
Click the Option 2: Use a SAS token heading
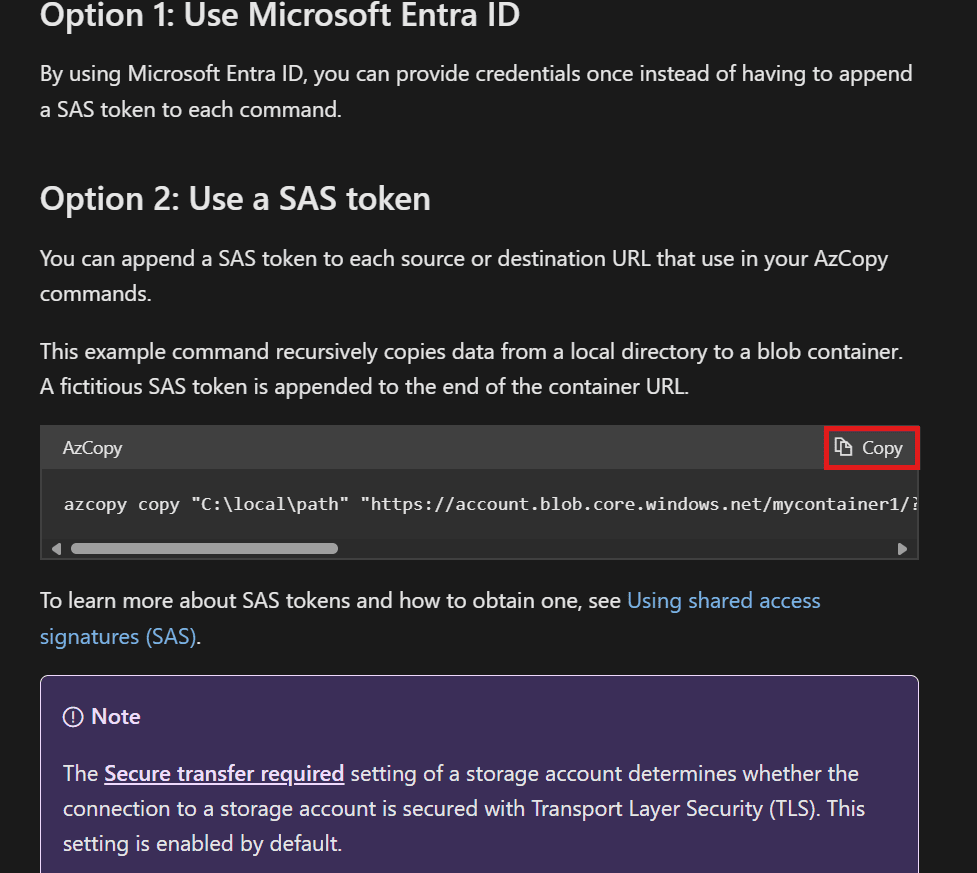tap(235, 199)
